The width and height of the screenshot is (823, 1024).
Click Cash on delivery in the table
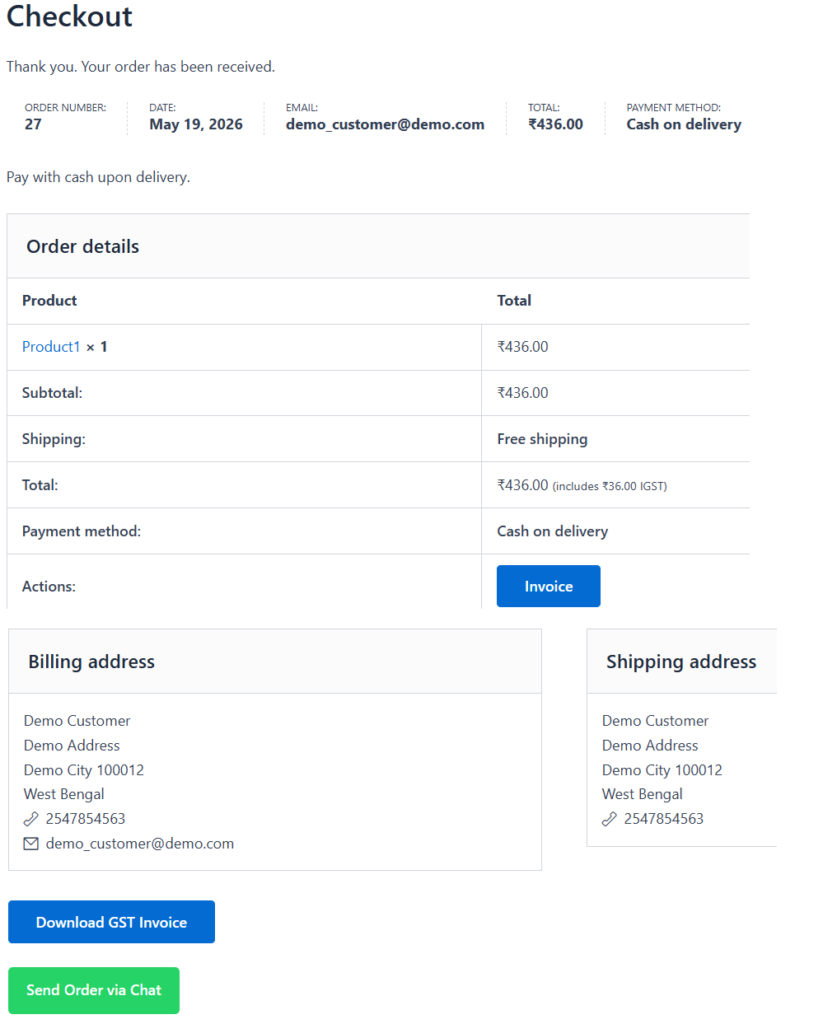553,531
